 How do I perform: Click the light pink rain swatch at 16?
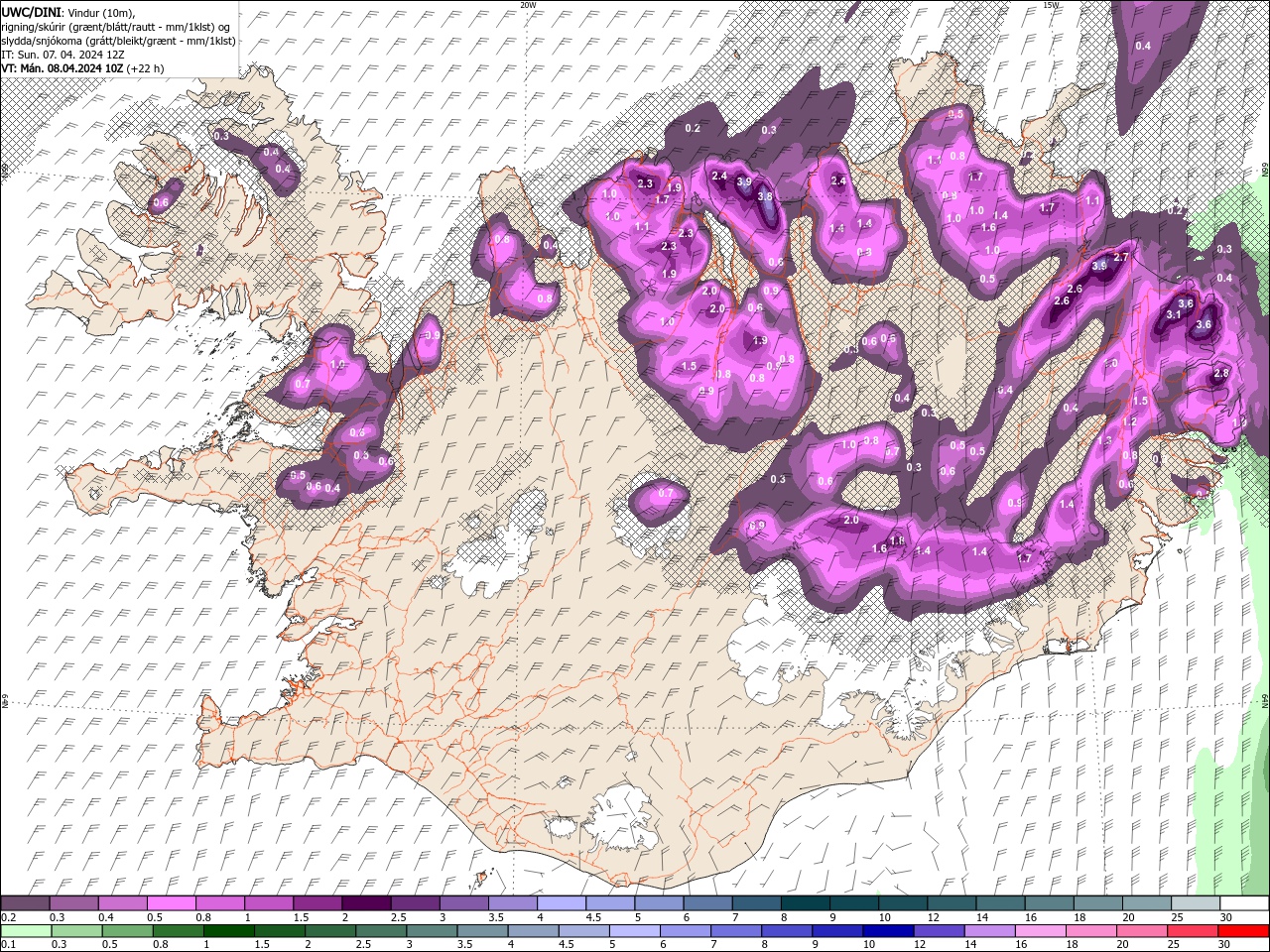(x=1041, y=931)
